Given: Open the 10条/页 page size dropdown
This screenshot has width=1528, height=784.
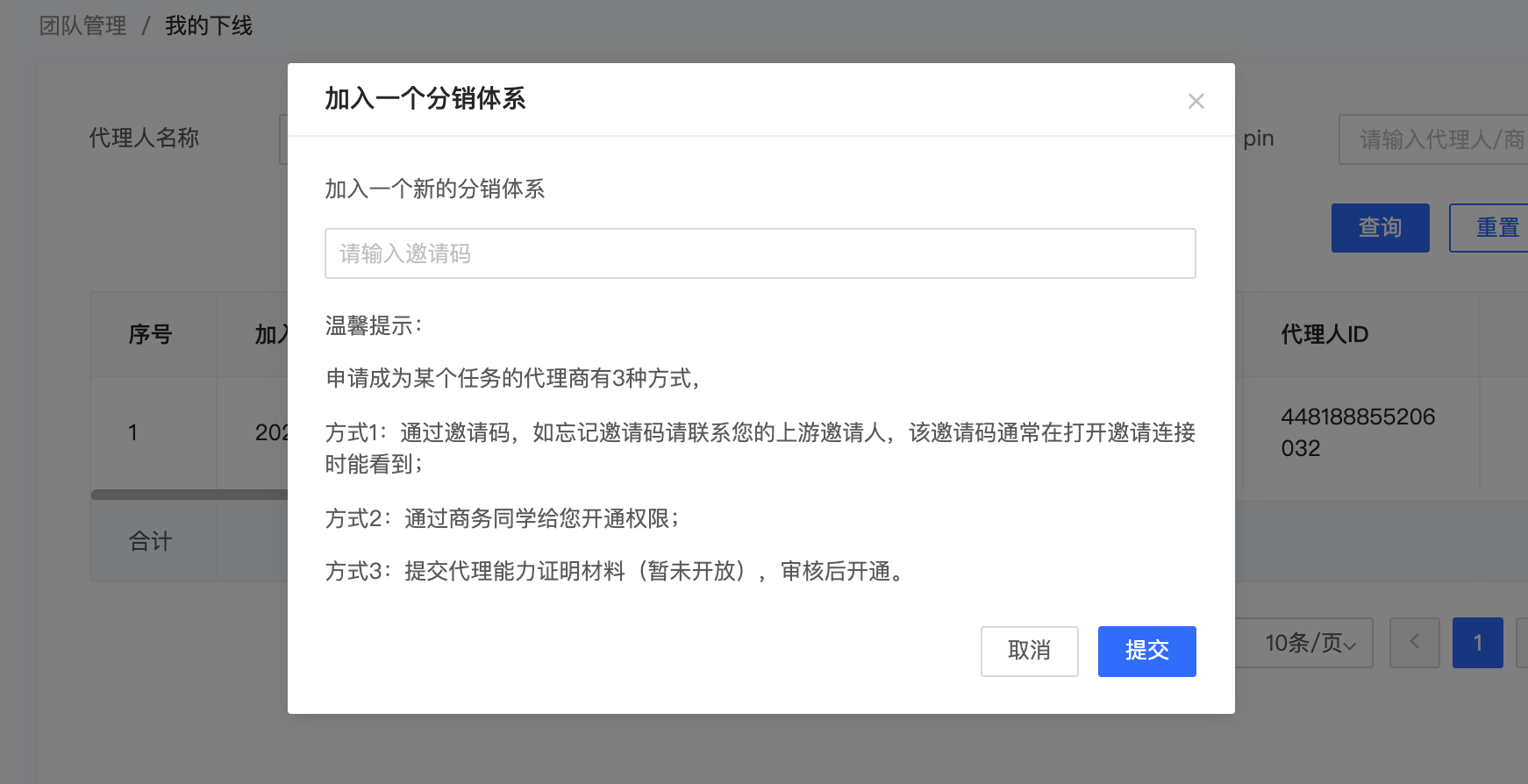Looking at the screenshot, I should click(1309, 643).
